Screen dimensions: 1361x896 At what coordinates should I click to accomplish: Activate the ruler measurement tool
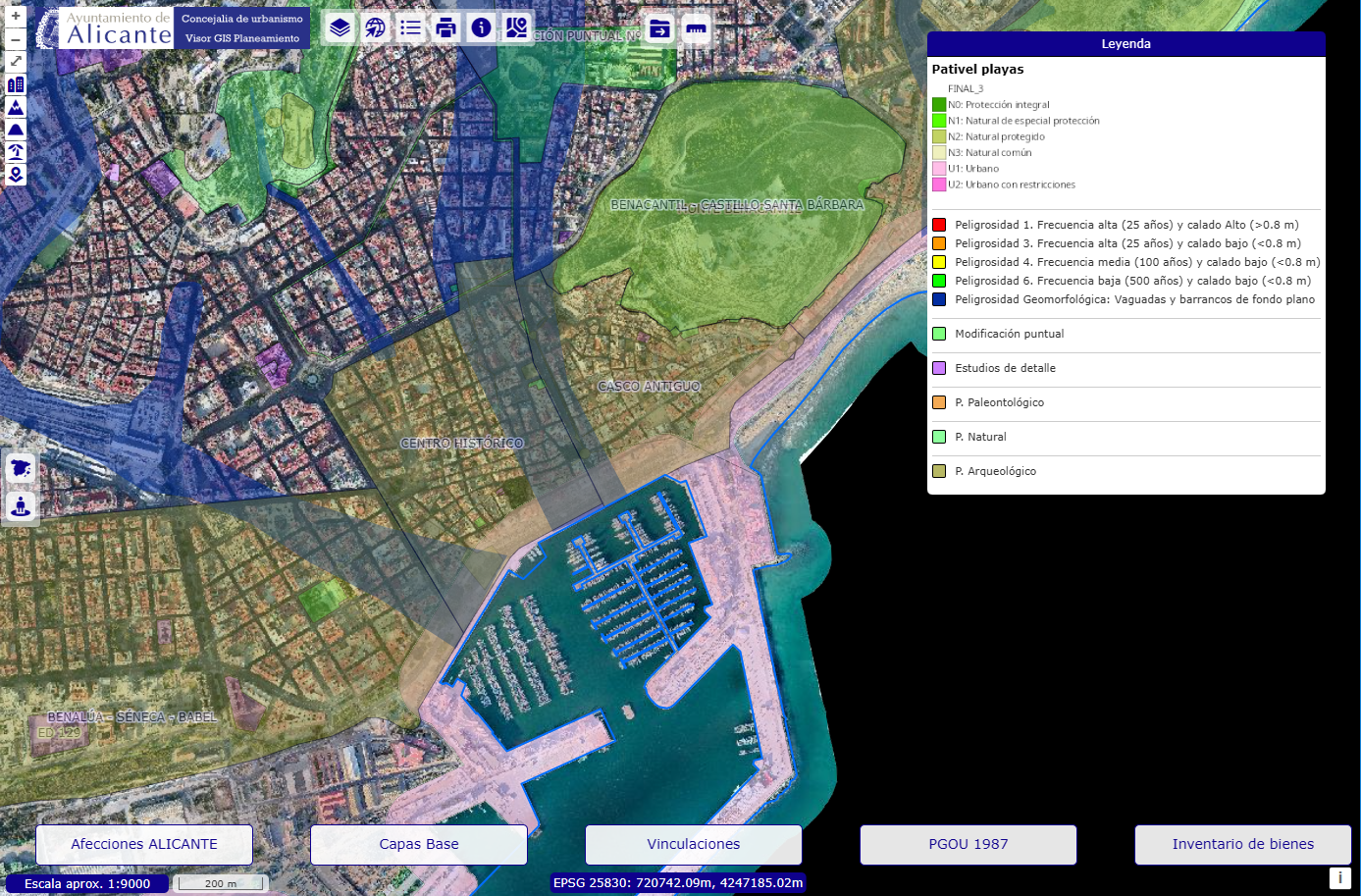click(x=696, y=28)
